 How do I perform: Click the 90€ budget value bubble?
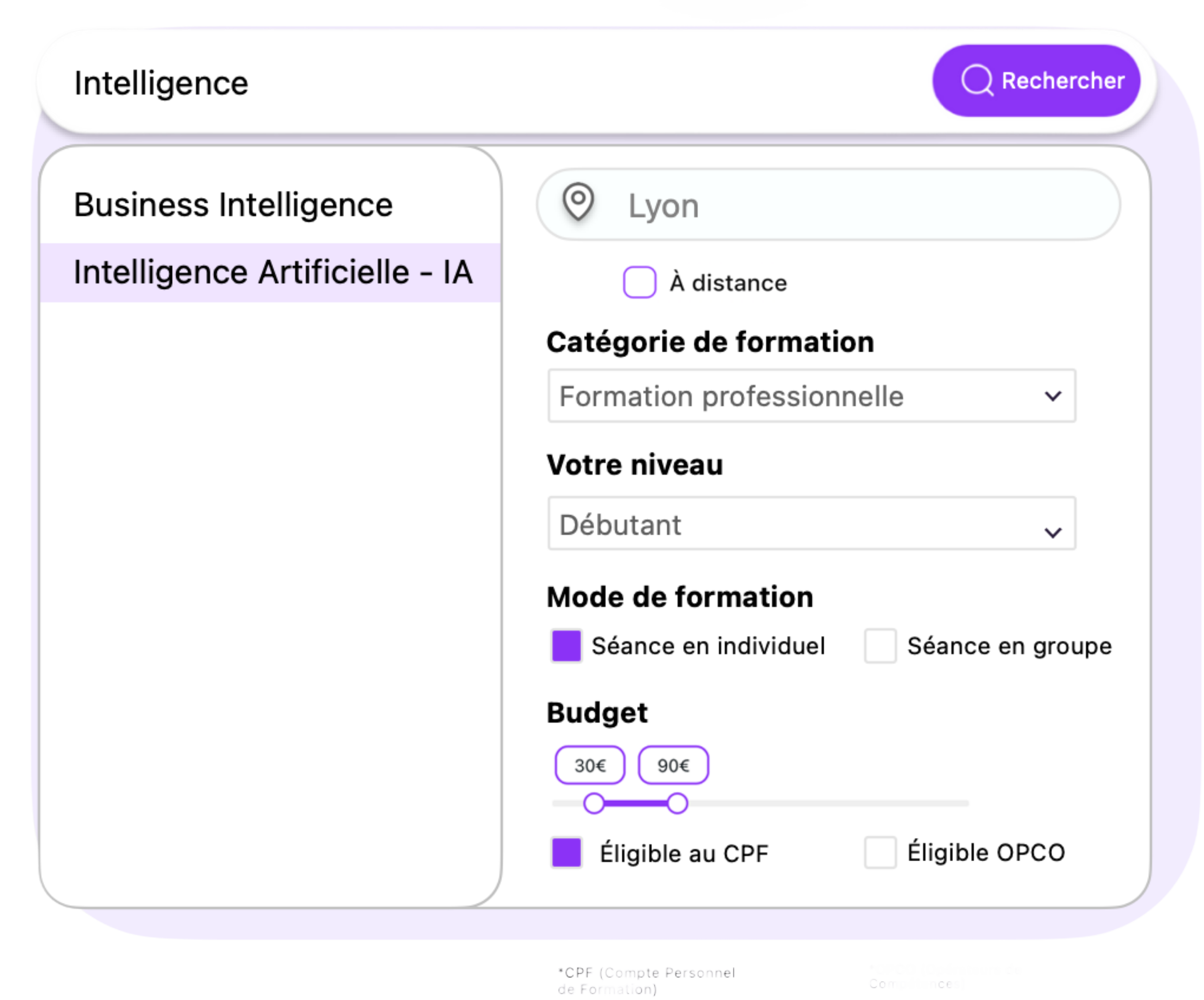point(674,764)
